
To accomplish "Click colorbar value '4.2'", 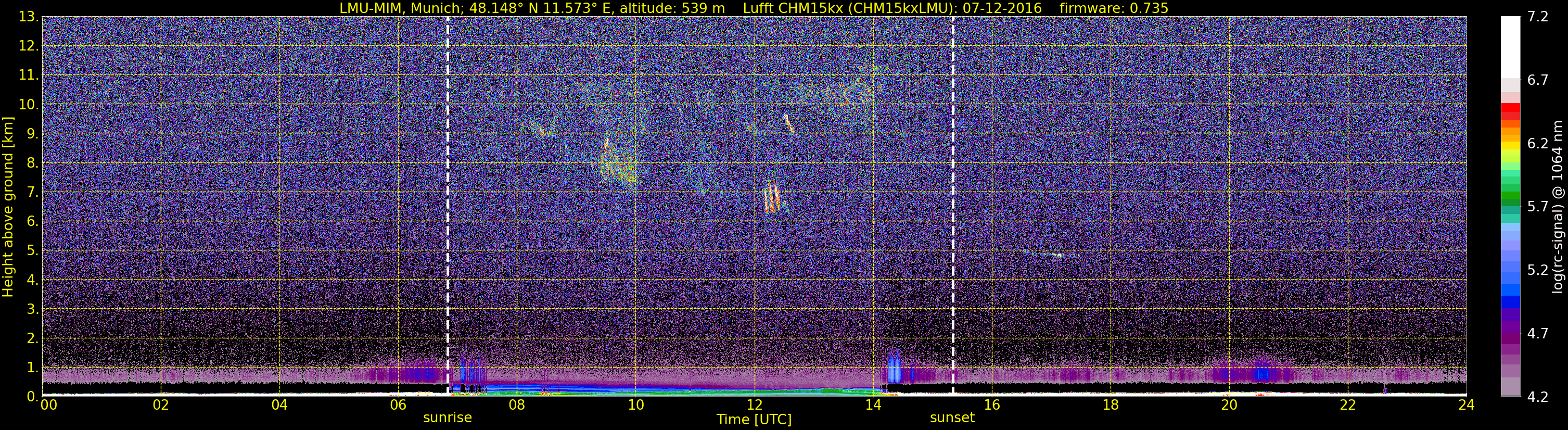I will pos(1538,397).
